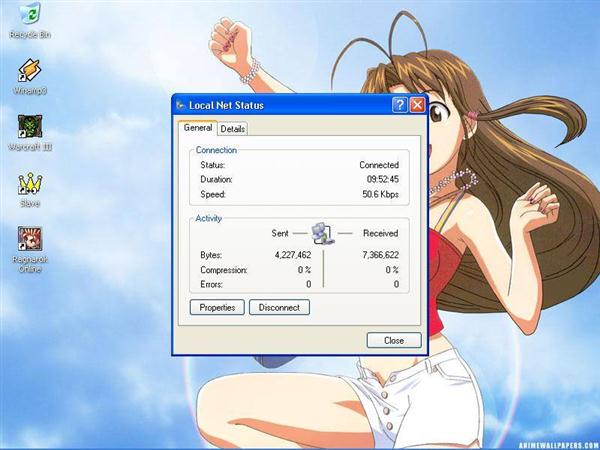600x450 pixels.
Task: Close the dialog with the red X button
Action: 417,105
